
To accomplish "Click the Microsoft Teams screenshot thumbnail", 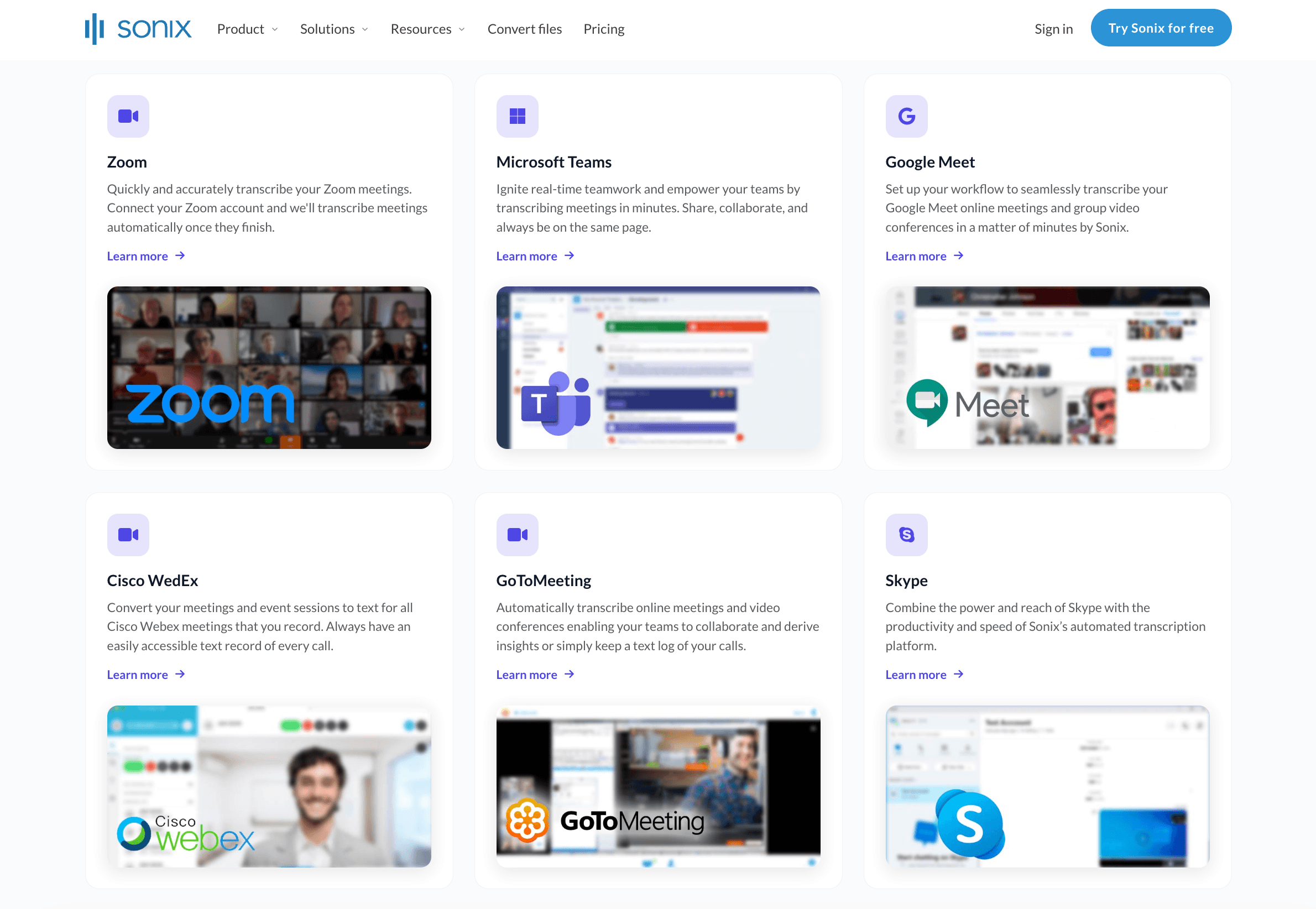I will pyautogui.click(x=657, y=367).
